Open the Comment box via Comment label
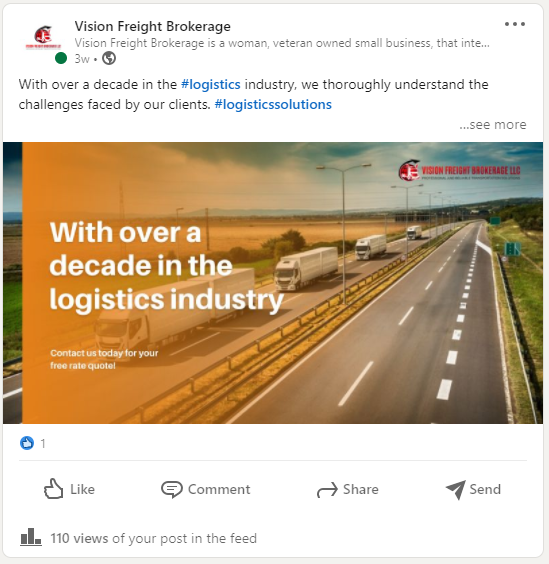 point(219,490)
